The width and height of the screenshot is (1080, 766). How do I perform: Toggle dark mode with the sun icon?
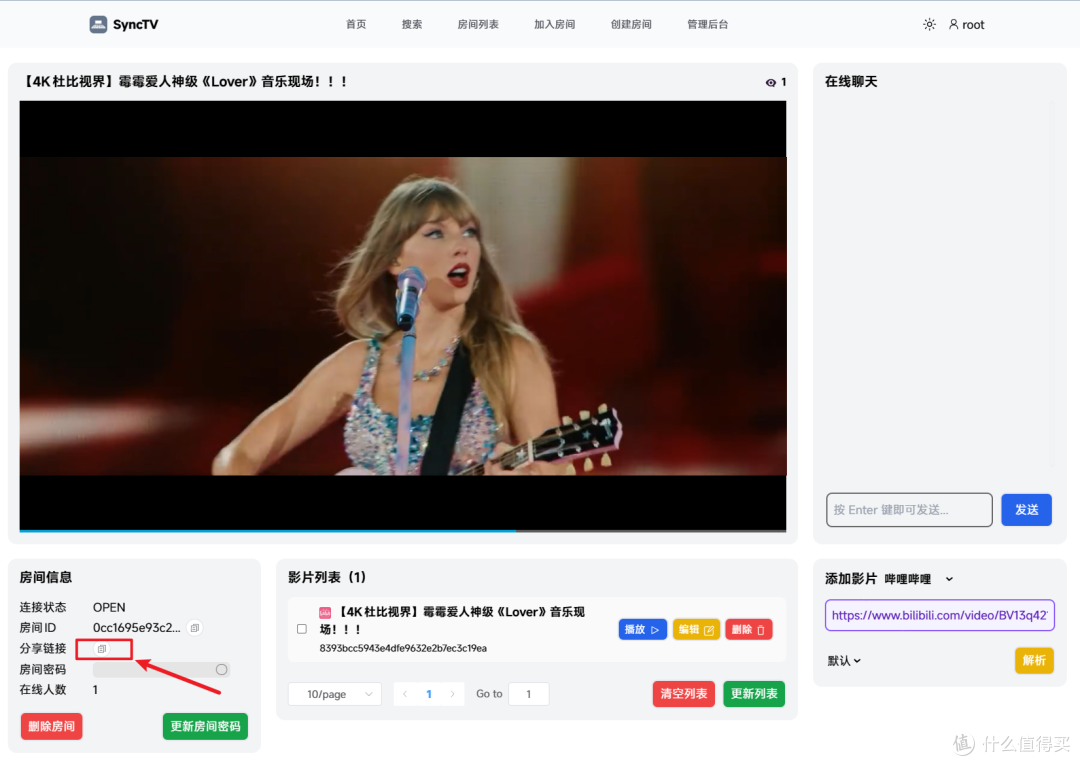tap(929, 23)
